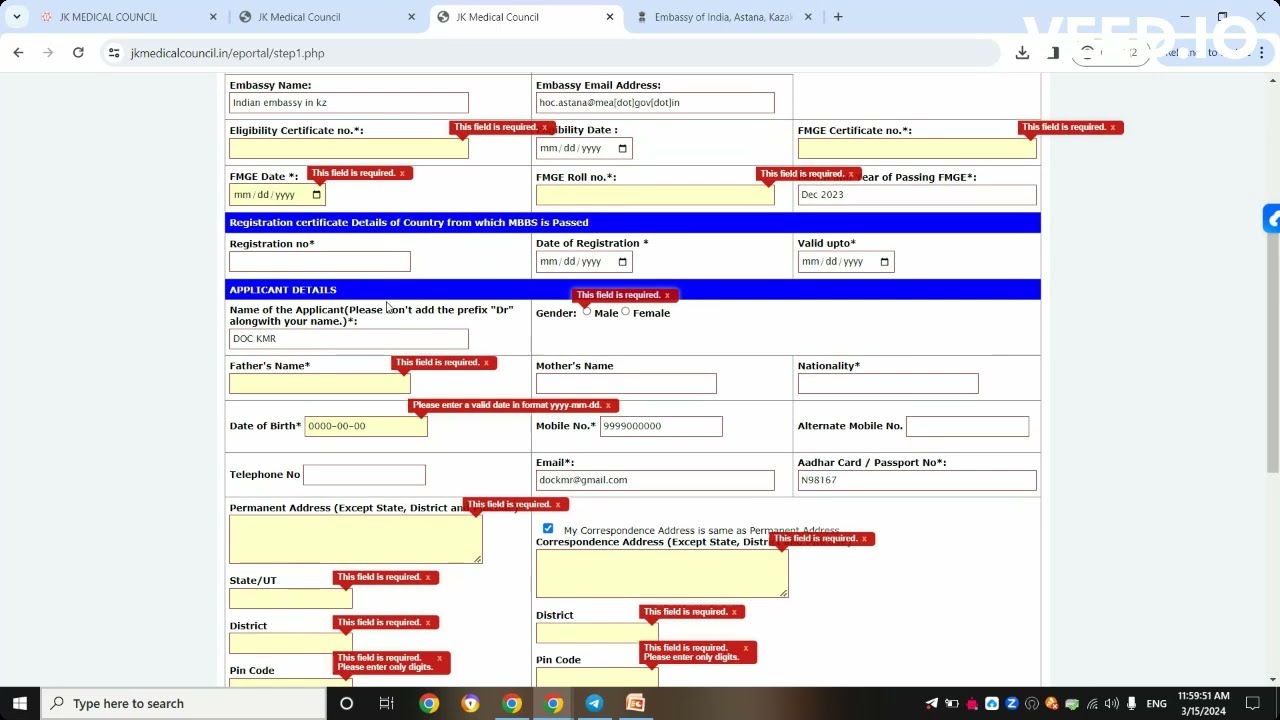Click the Registration no field
The height and width of the screenshot is (720, 1280).
(x=320, y=262)
